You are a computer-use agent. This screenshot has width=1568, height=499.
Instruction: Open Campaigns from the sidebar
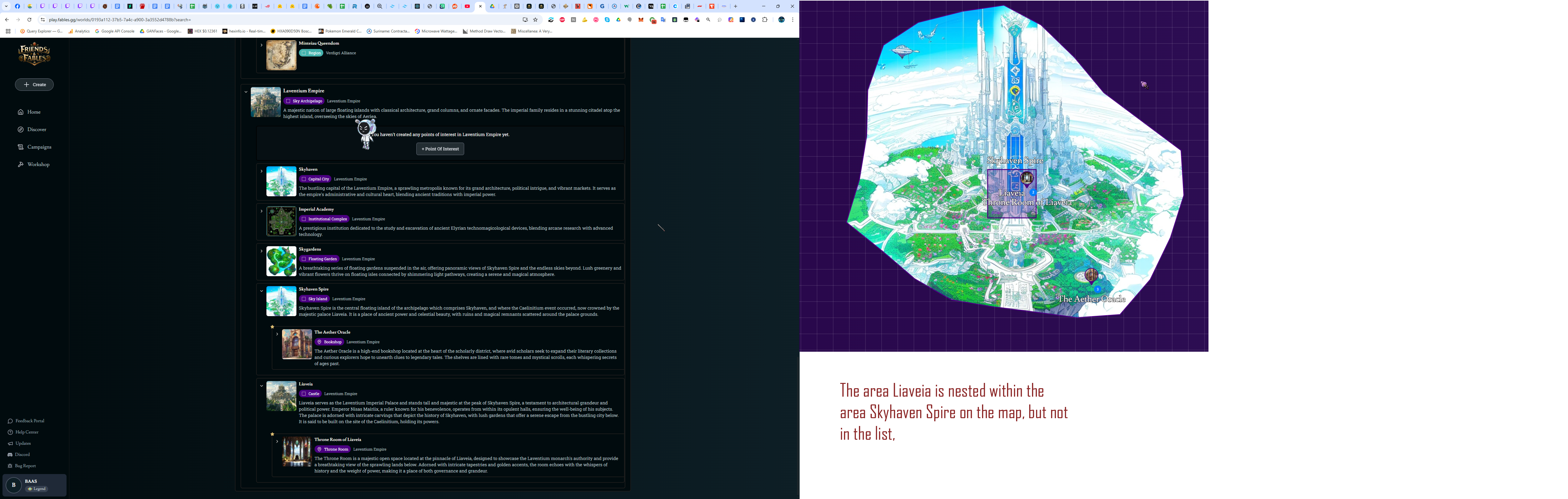tap(34, 147)
